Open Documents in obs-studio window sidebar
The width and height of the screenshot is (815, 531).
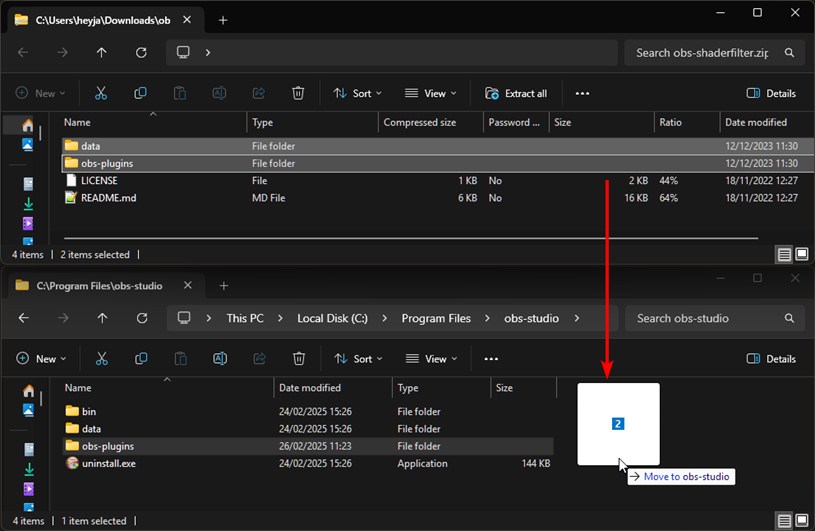[x=29, y=449]
